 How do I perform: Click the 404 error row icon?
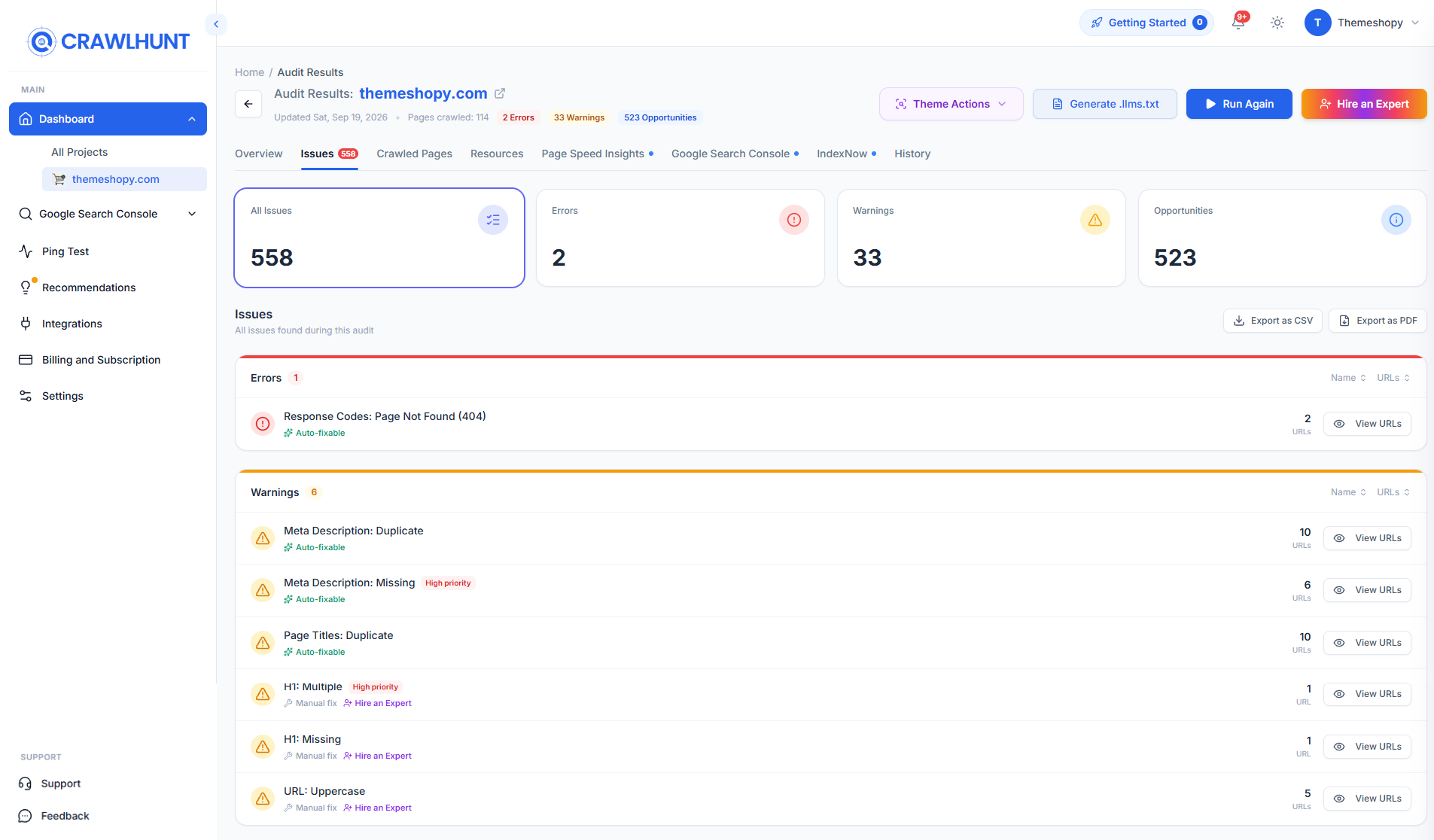pos(263,424)
